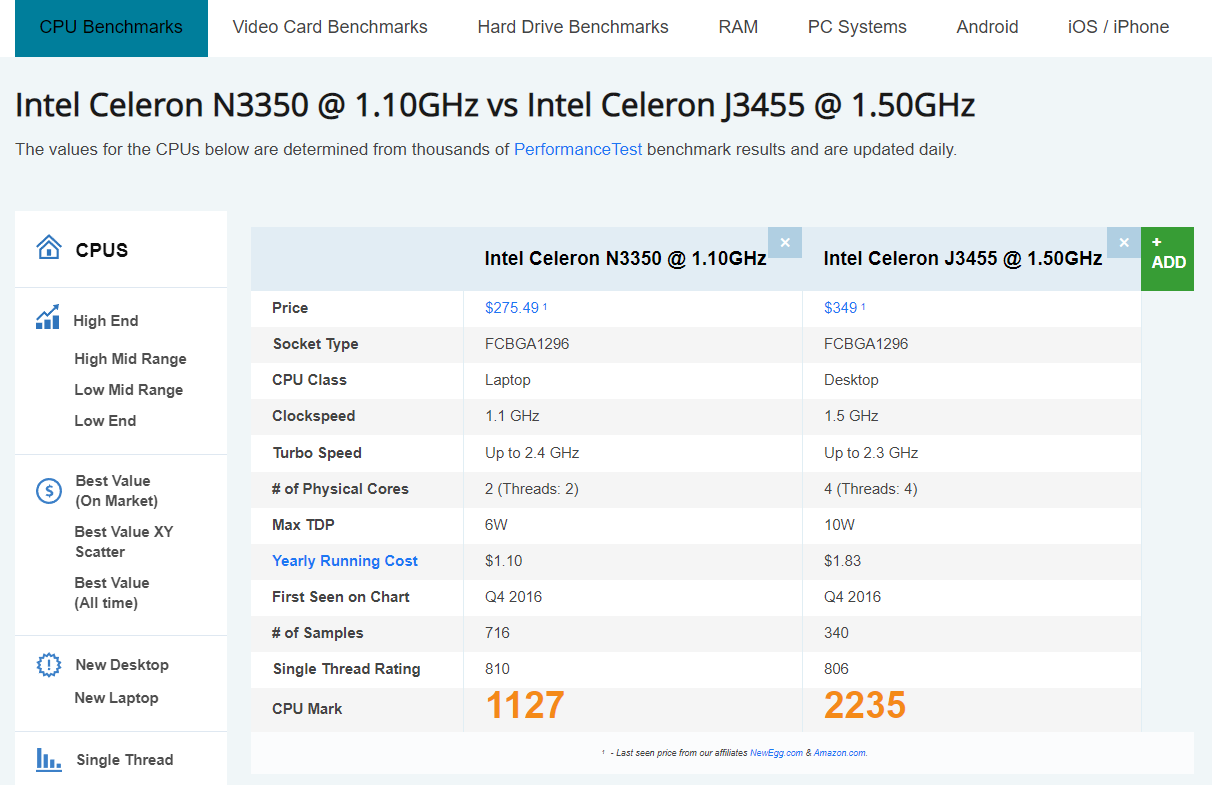Screen dimensions: 1212x785
Task: Visit the NewEgg.com affiliate link
Action: pos(776,753)
